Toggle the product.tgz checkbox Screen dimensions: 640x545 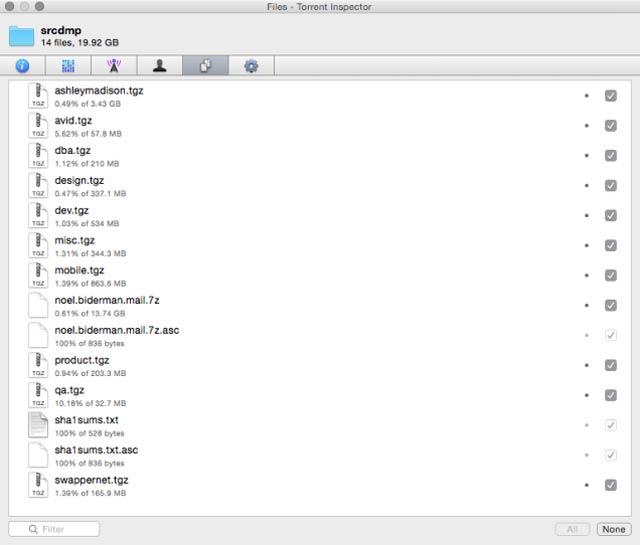611,365
